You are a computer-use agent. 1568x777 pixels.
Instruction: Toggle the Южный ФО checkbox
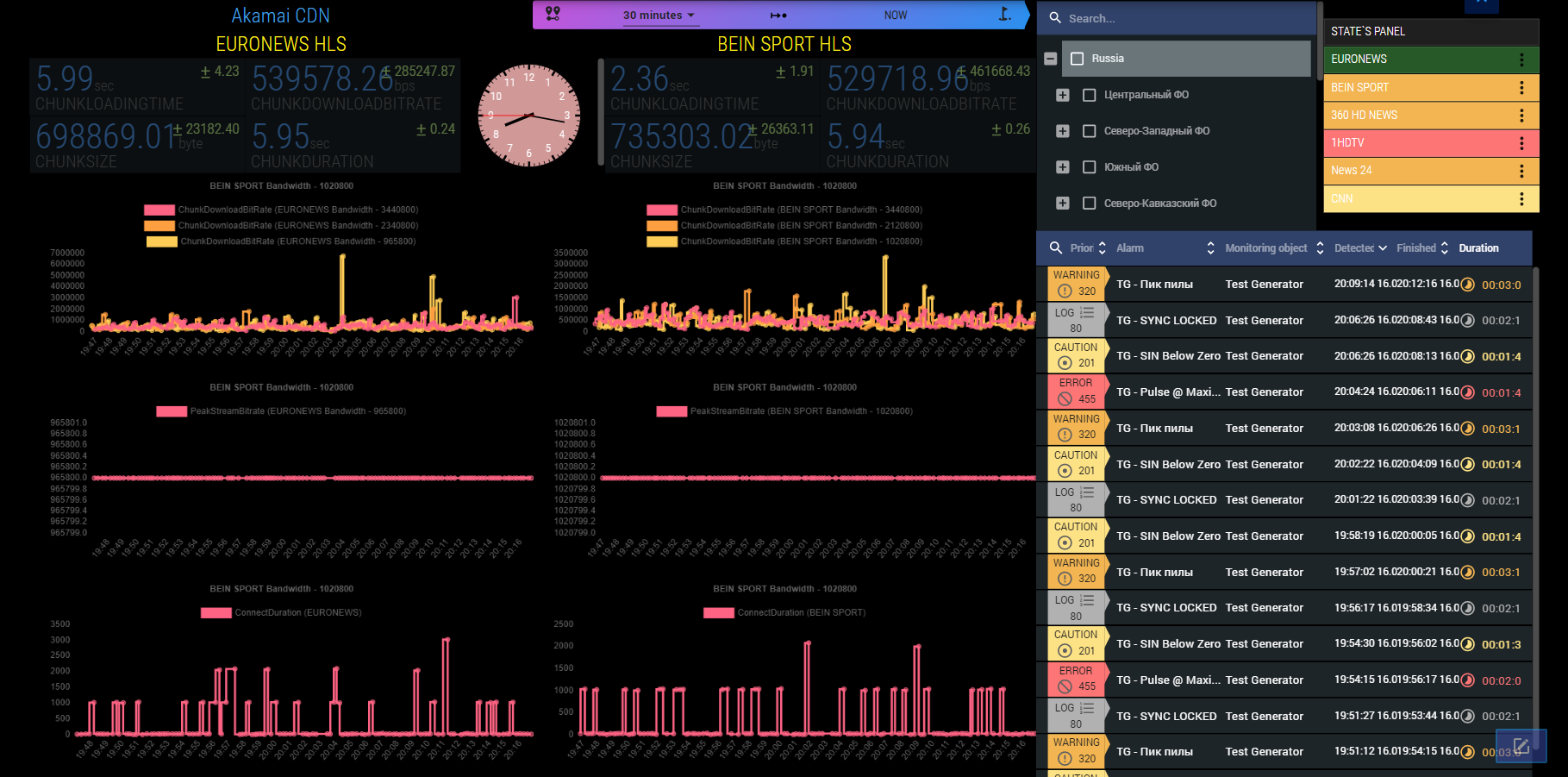(1089, 167)
